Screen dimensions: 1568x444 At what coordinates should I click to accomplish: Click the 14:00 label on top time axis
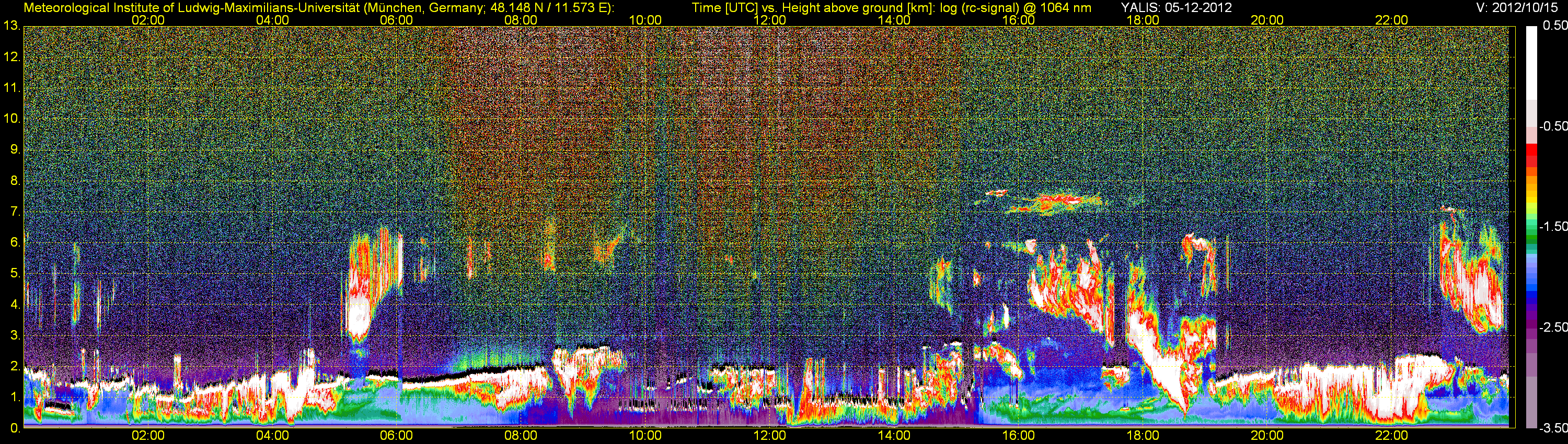[894, 20]
